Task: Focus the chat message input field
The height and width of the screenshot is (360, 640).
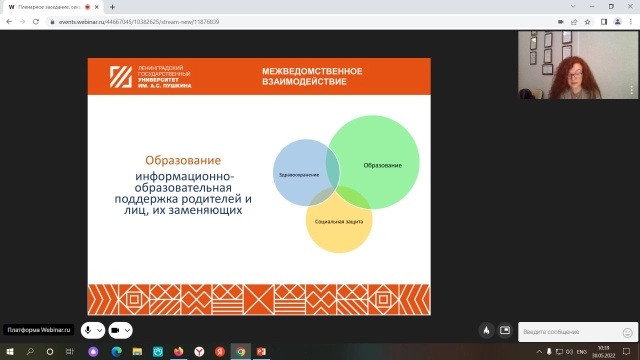Action: point(571,332)
